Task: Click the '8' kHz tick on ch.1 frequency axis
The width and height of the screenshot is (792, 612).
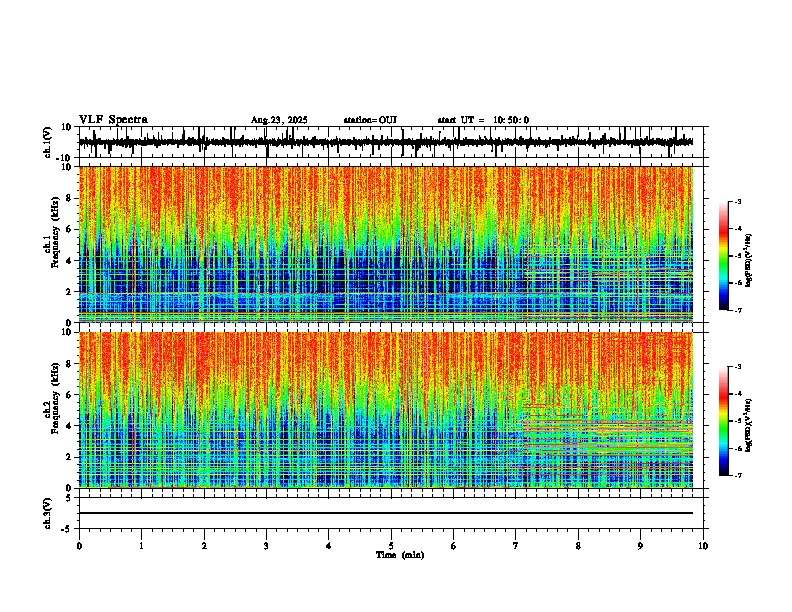Action: 70,198
